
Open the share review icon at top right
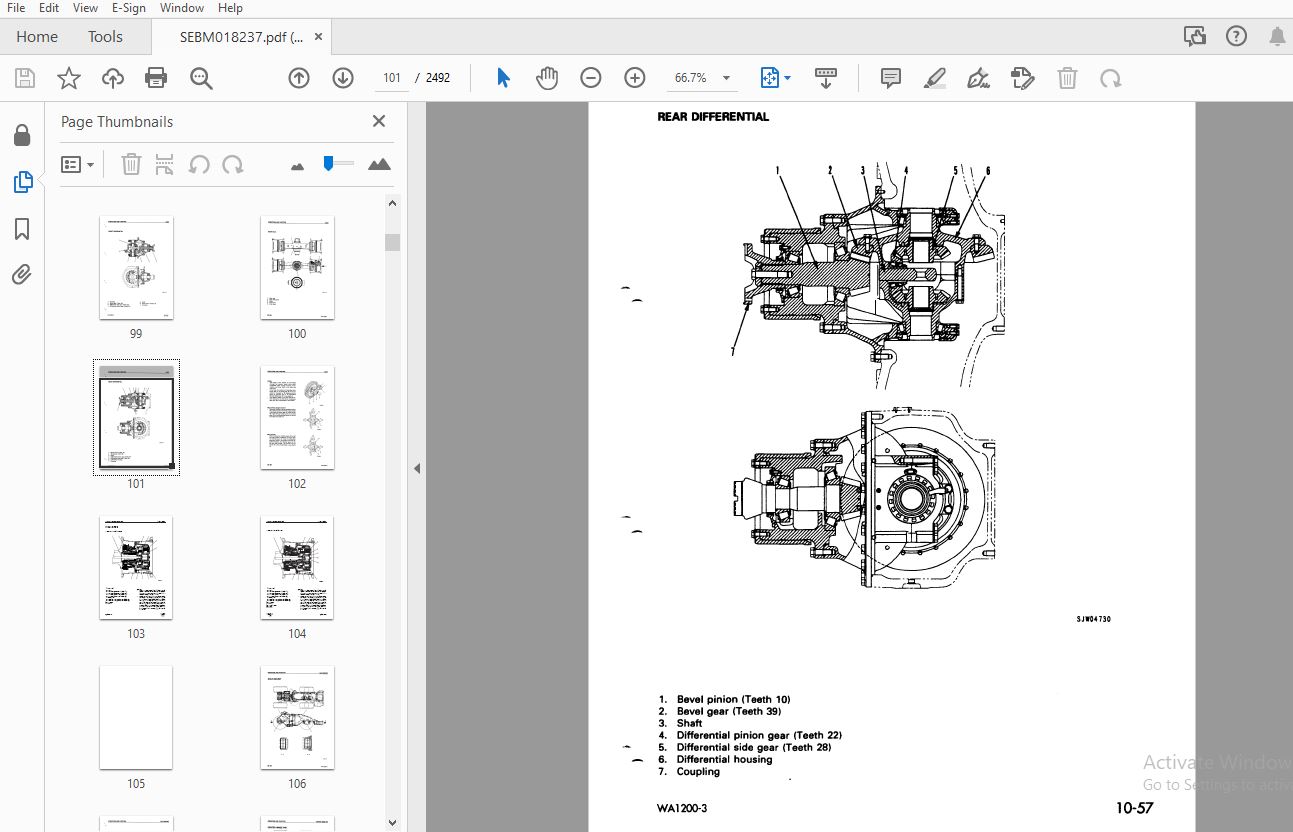pos(1194,37)
